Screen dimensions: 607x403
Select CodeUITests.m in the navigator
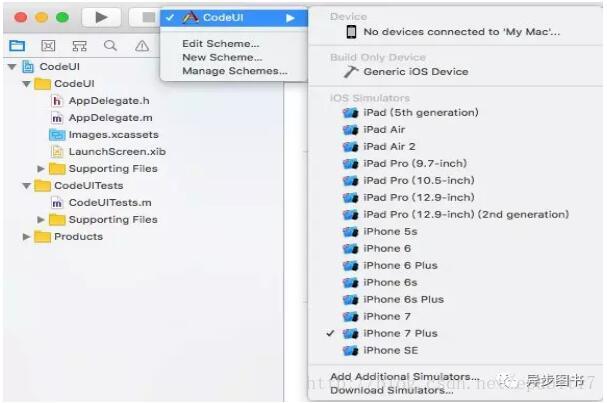coord(110,203)
